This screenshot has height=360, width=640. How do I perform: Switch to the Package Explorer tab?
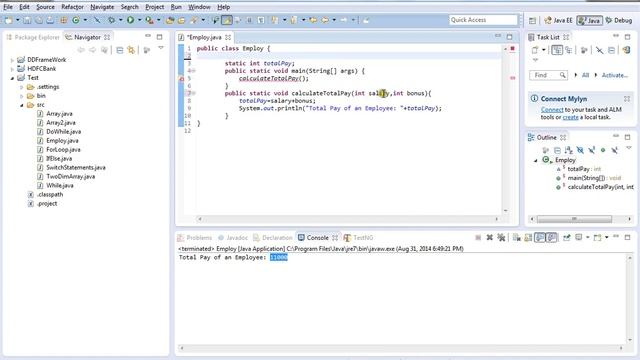33,37
